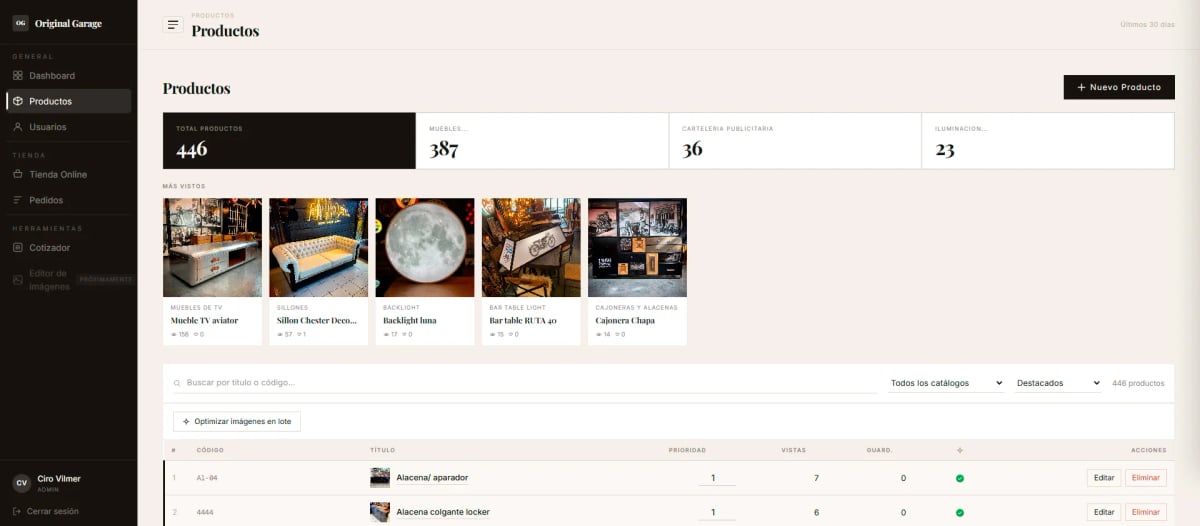This screenshot has height=526, width=1200.
Task: Select Productos in the sidebar
Action: pos(68,101)
